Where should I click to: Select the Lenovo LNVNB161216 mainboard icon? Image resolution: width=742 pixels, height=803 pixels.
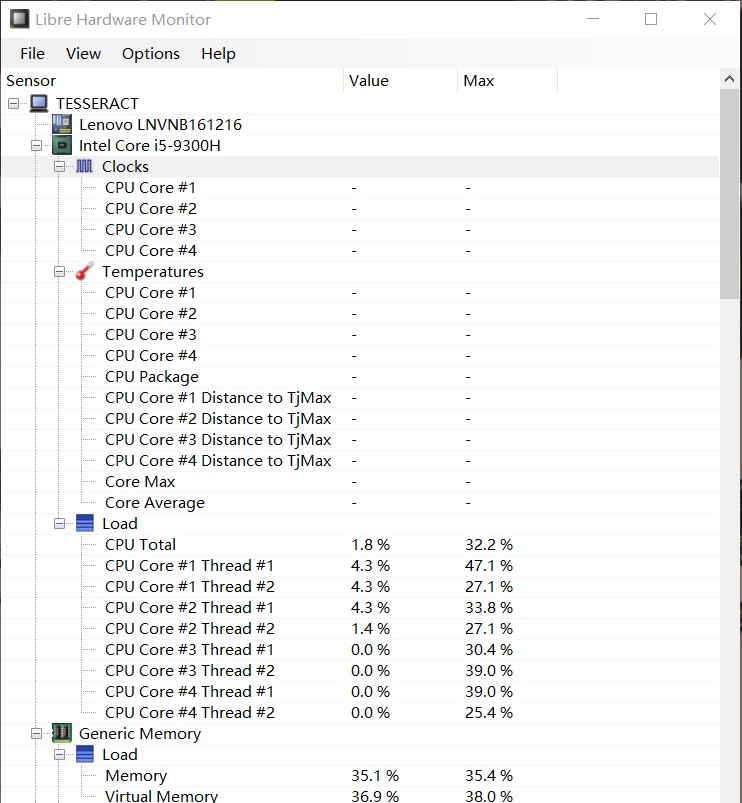pyautogui.click(x=63, y=124)
